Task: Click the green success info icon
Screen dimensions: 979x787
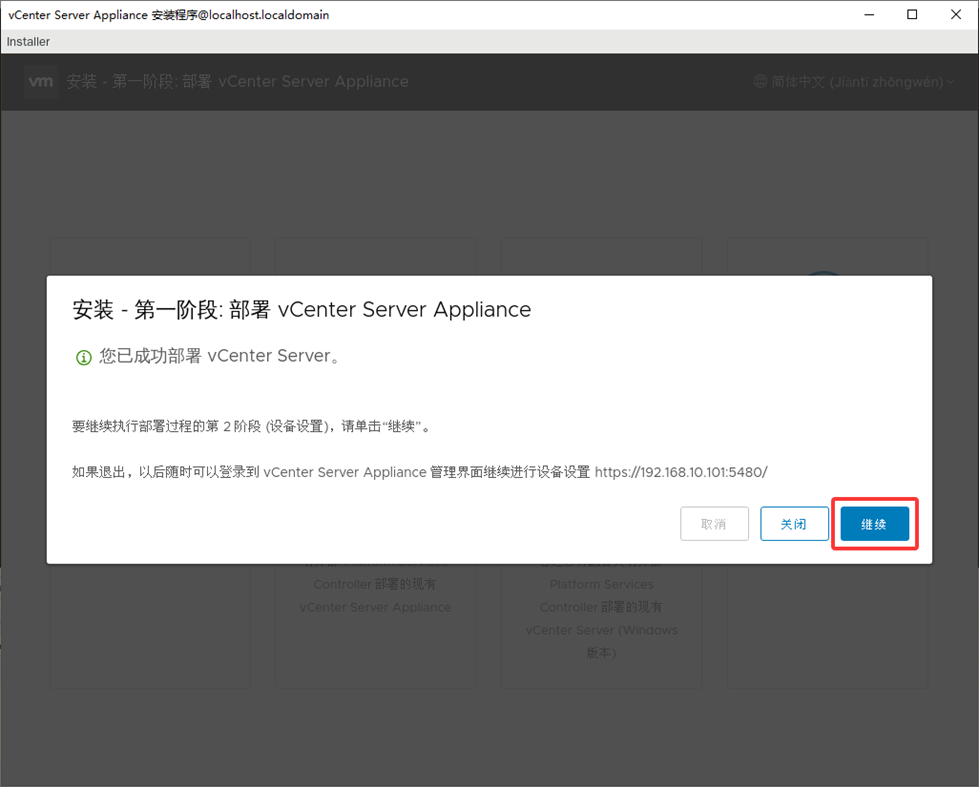Action: (x=84, y=357)
